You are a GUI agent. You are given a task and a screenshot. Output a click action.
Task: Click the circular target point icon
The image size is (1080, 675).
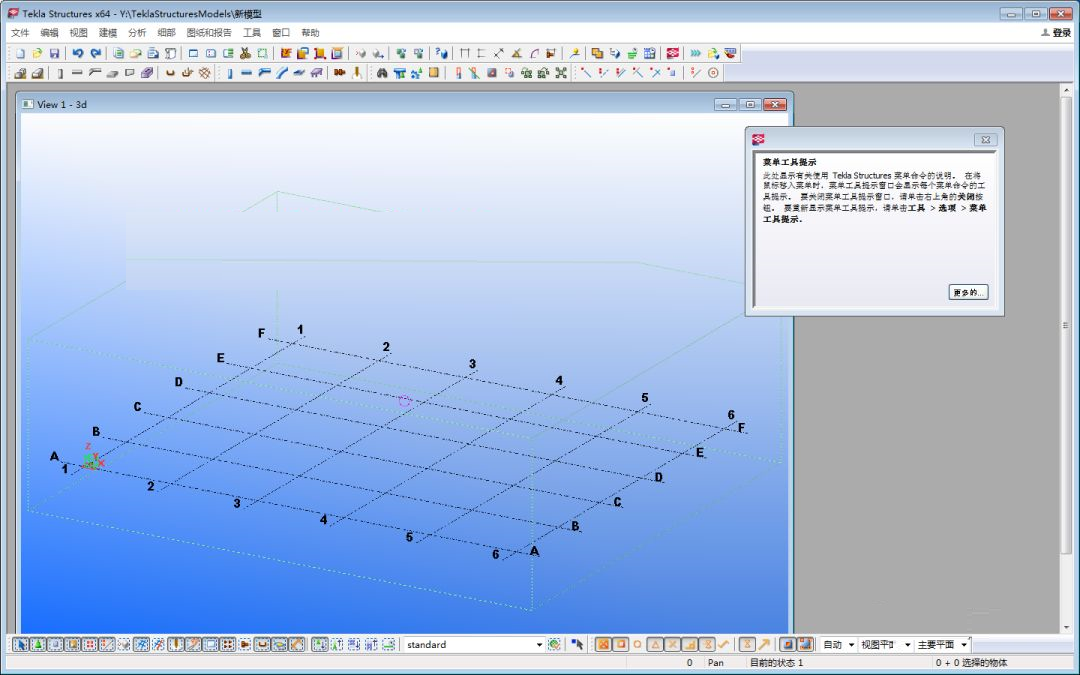click(713, 72)
